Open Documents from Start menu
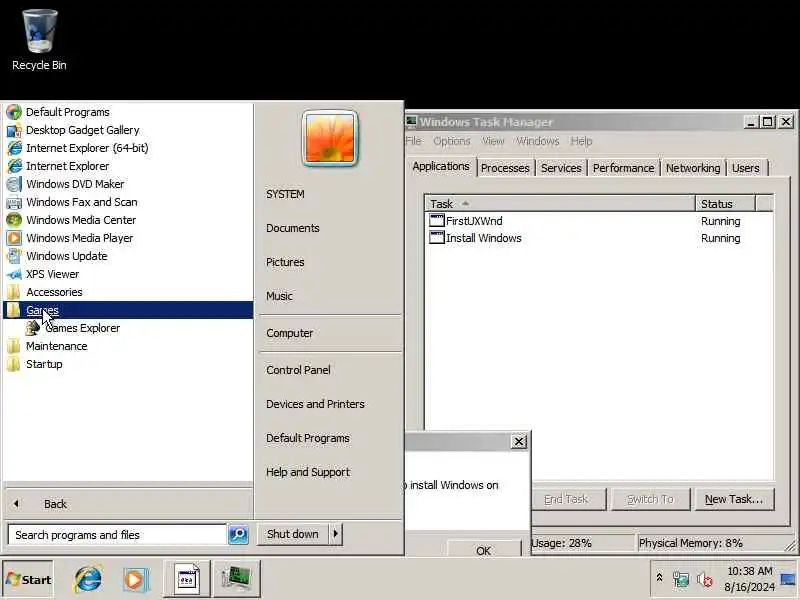This screenshot has width=800, height=600. pos(293,228)
